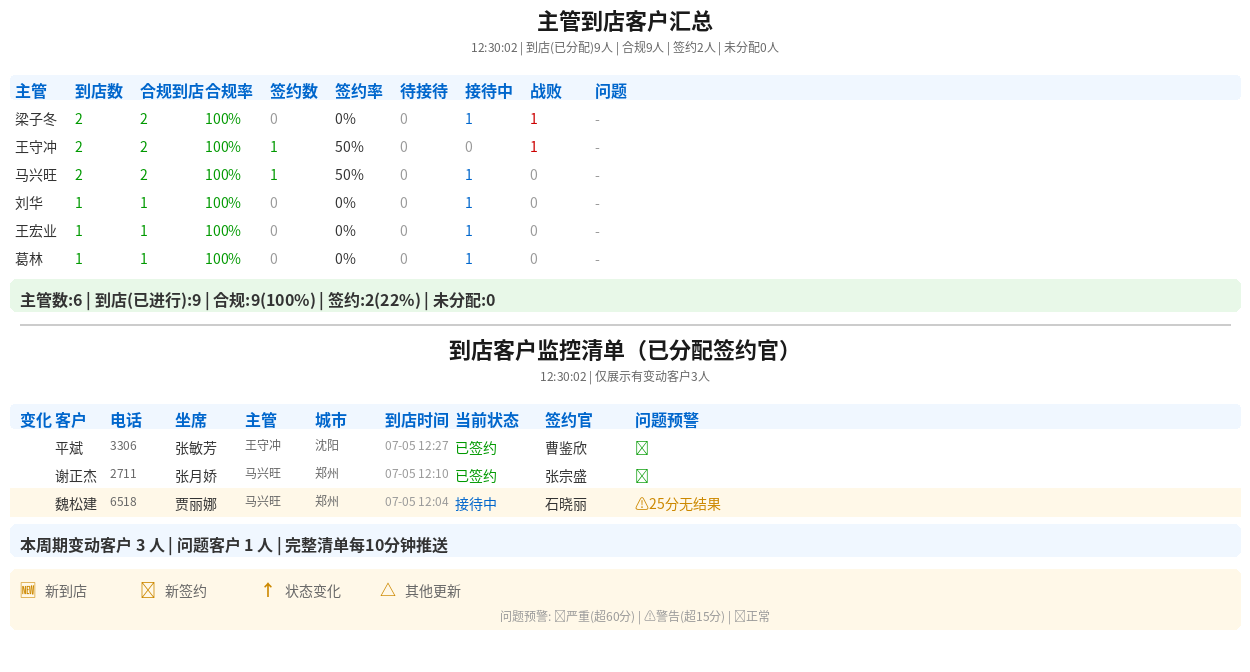Click the 当前状态 column header
This screenshot has height=672, width=1250.
pos(487,420)
